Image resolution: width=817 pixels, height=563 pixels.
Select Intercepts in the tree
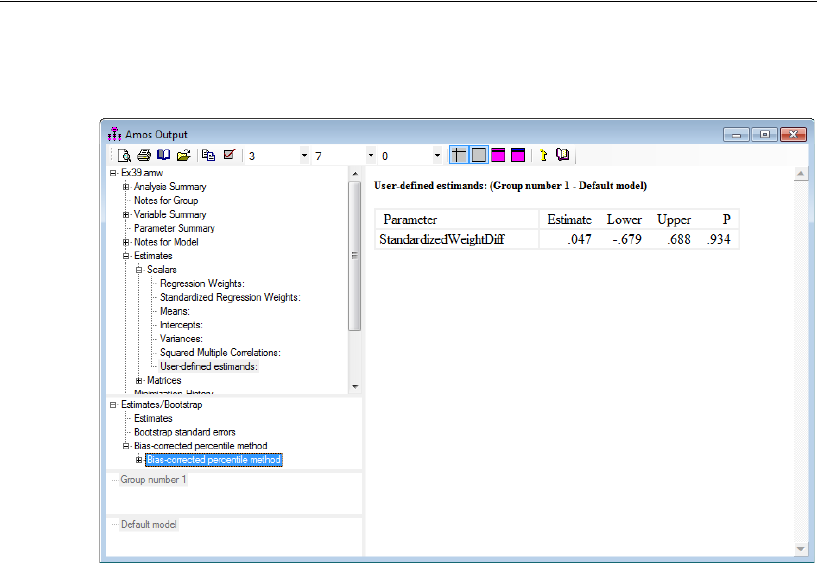(181, 325)
